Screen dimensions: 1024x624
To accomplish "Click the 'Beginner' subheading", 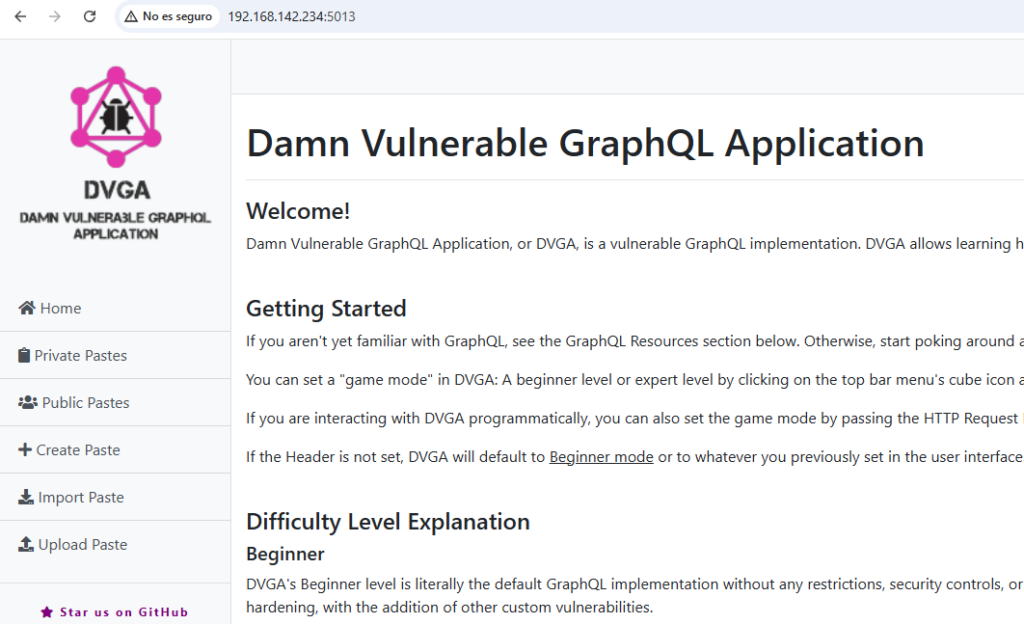I will point(285,554).
